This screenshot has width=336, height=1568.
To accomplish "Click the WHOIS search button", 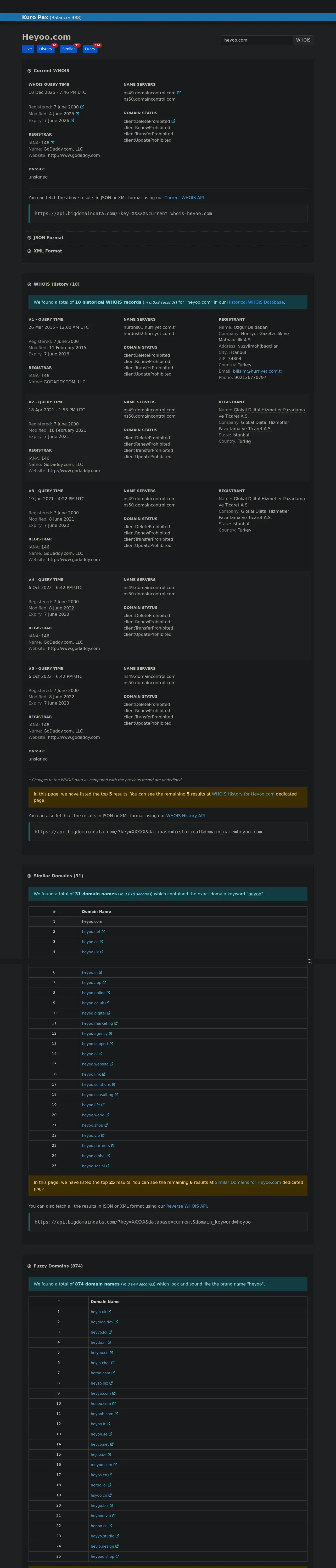I will pyautogui.click(x=303, y=40).
